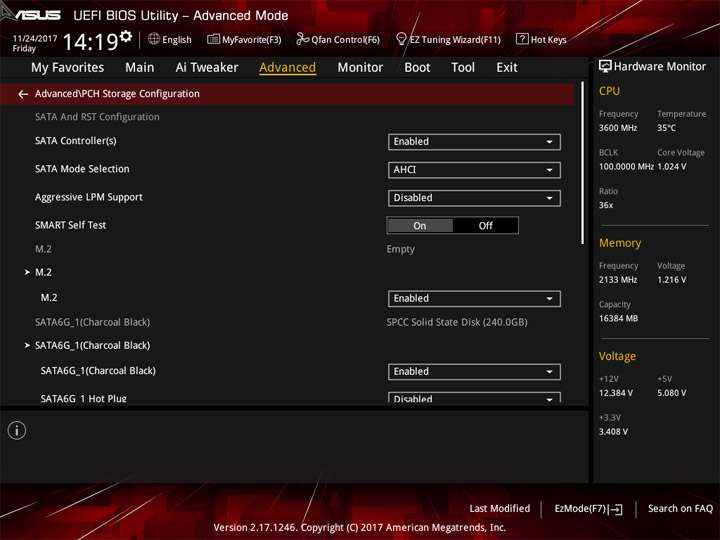Viewport: 720px width, 540px height.
Task: Click the +12V 12.384 V value
Action: pyautogui.click(x=616, y=393)
